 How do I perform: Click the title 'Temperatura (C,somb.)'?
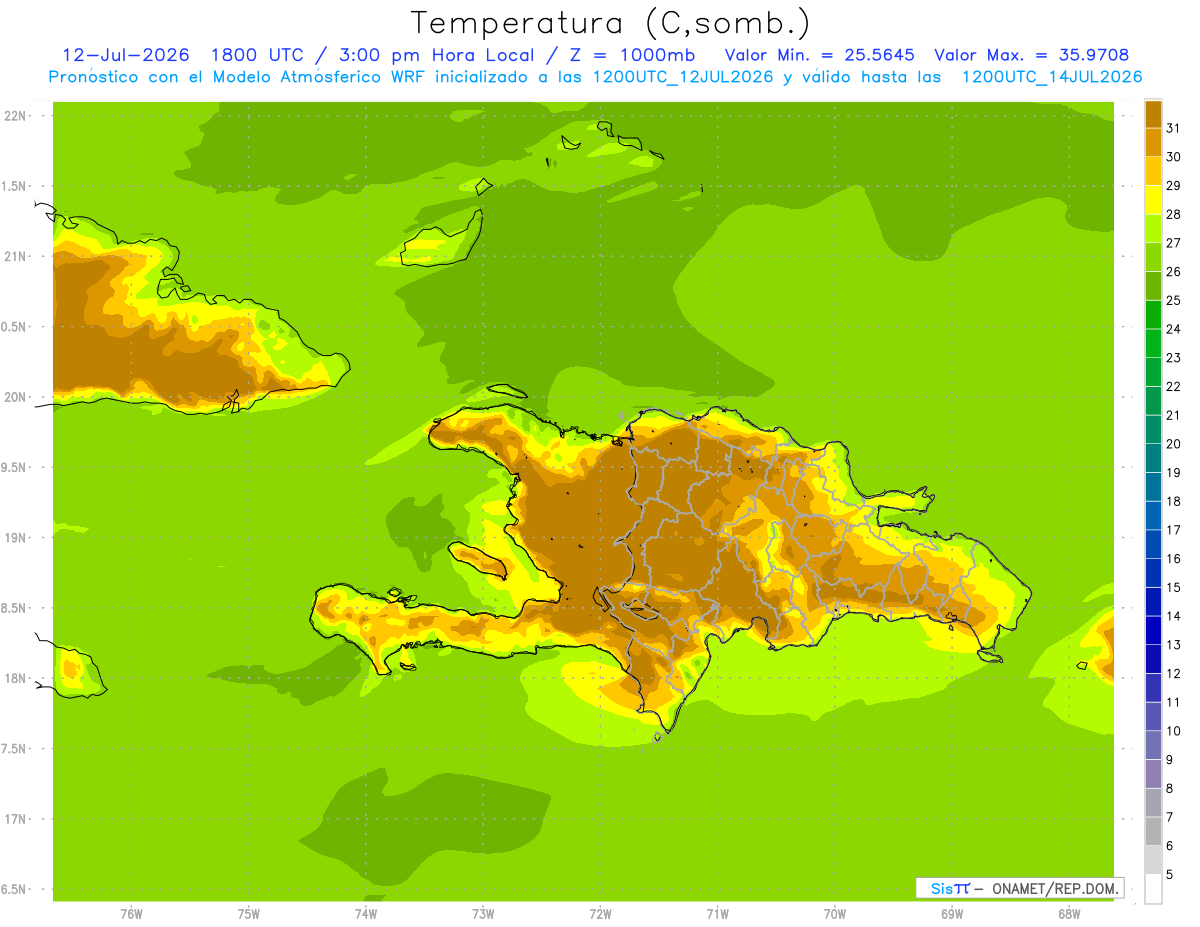pos(610,23)
